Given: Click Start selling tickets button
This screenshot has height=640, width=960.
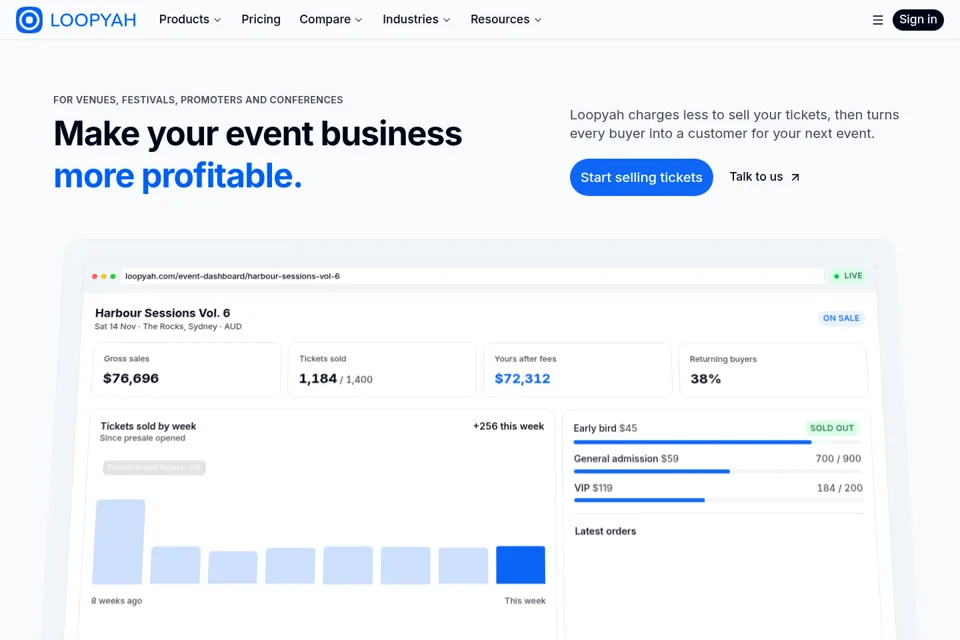Looking at the screenshot, I should pos(641,178).
